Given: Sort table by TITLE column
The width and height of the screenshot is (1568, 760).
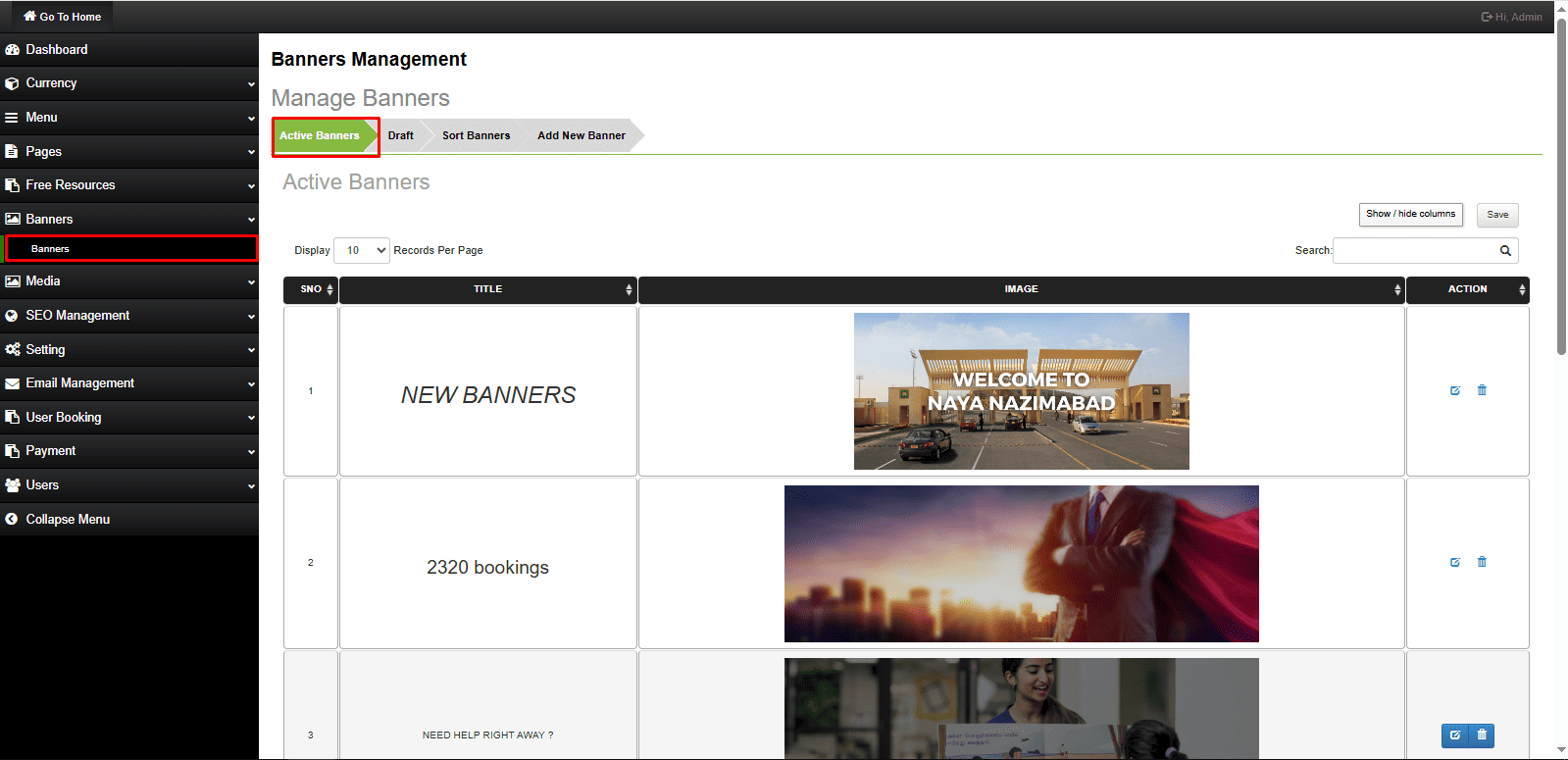Looking at the screenshot, I should pos(488,290).
